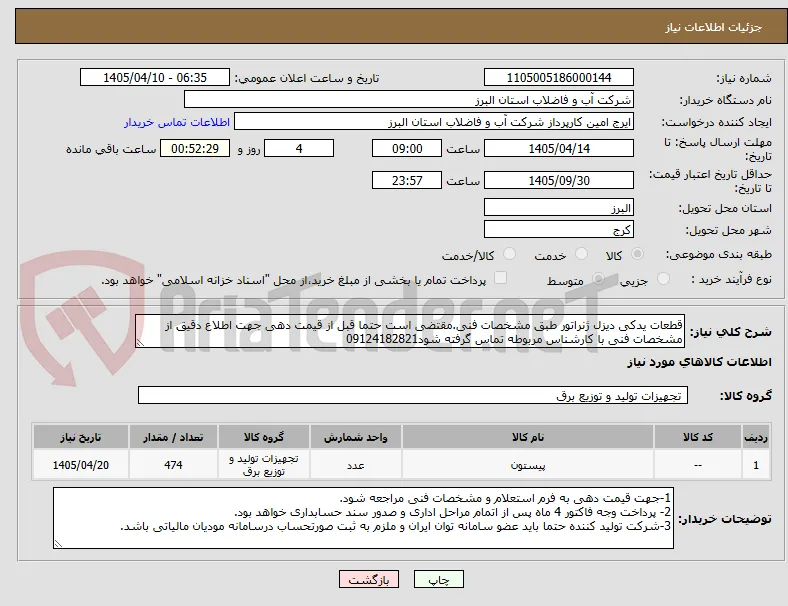The width and height of the screenshot is (788, 606).
Task: Click the quantity cell 474
Action: 173,465
